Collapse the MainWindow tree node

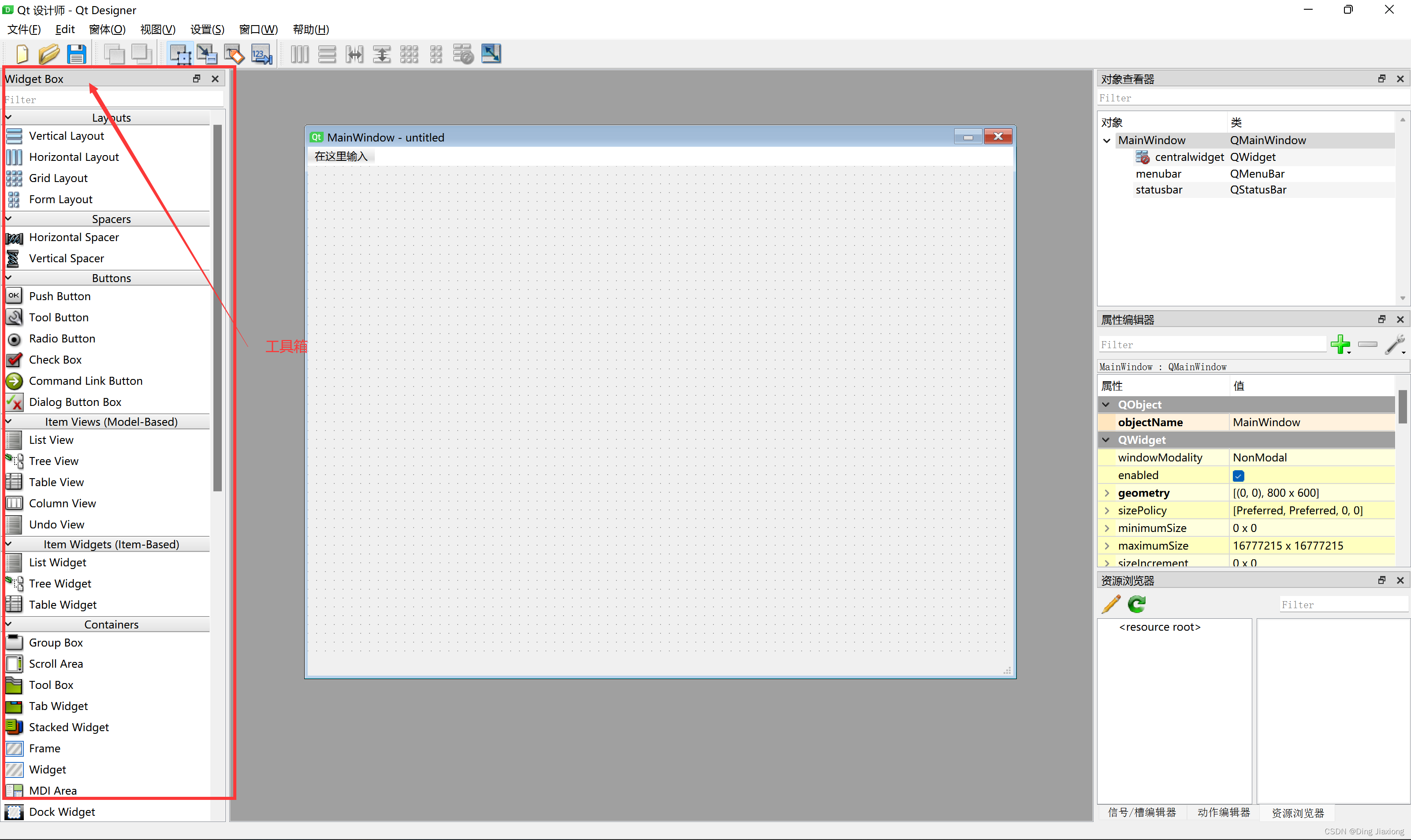click(x=1106, y=141)
